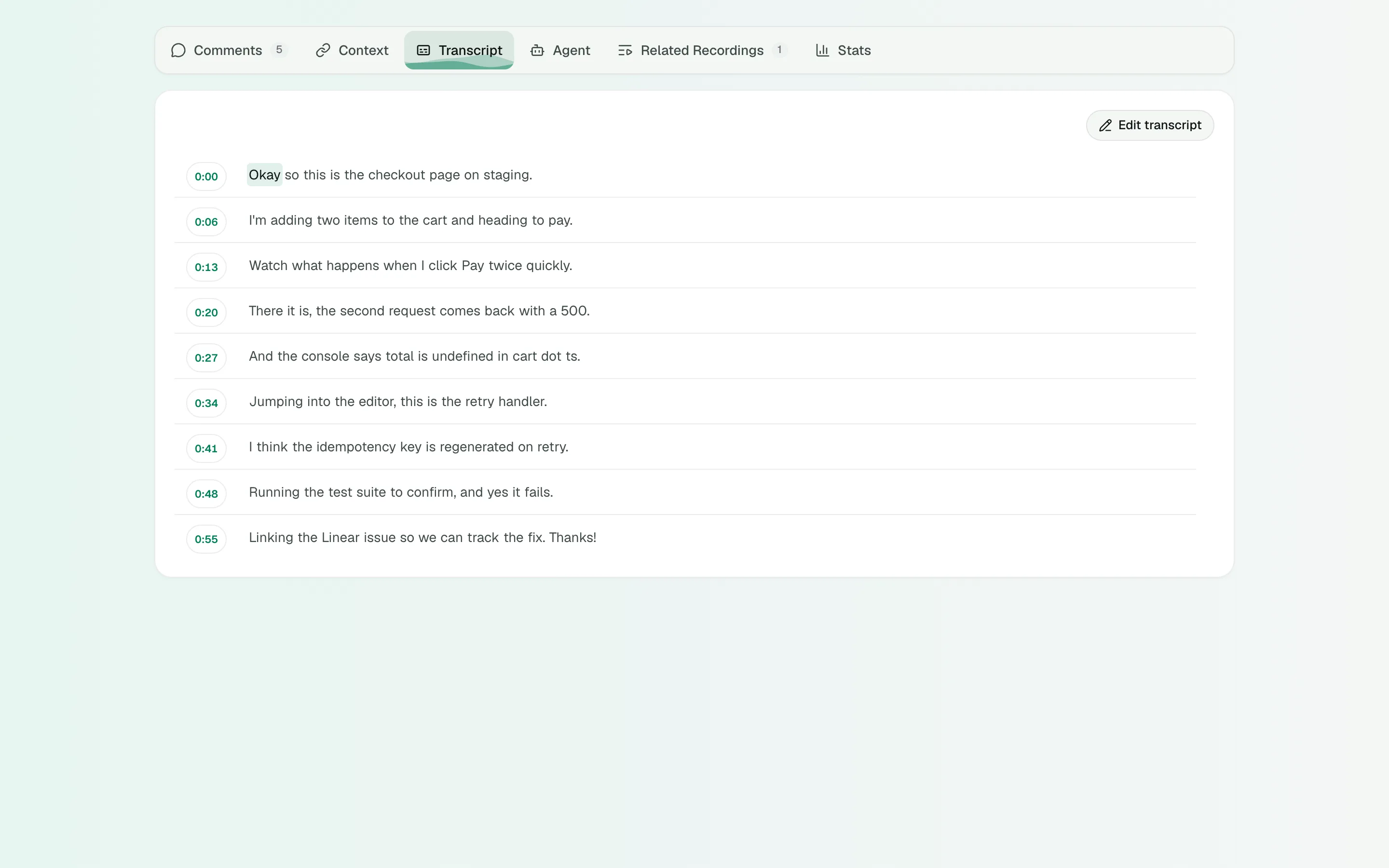This screenshot has height=868, width=1389.
Task: Click the highlighted word "Okay"
Action: tap(265, 175)
